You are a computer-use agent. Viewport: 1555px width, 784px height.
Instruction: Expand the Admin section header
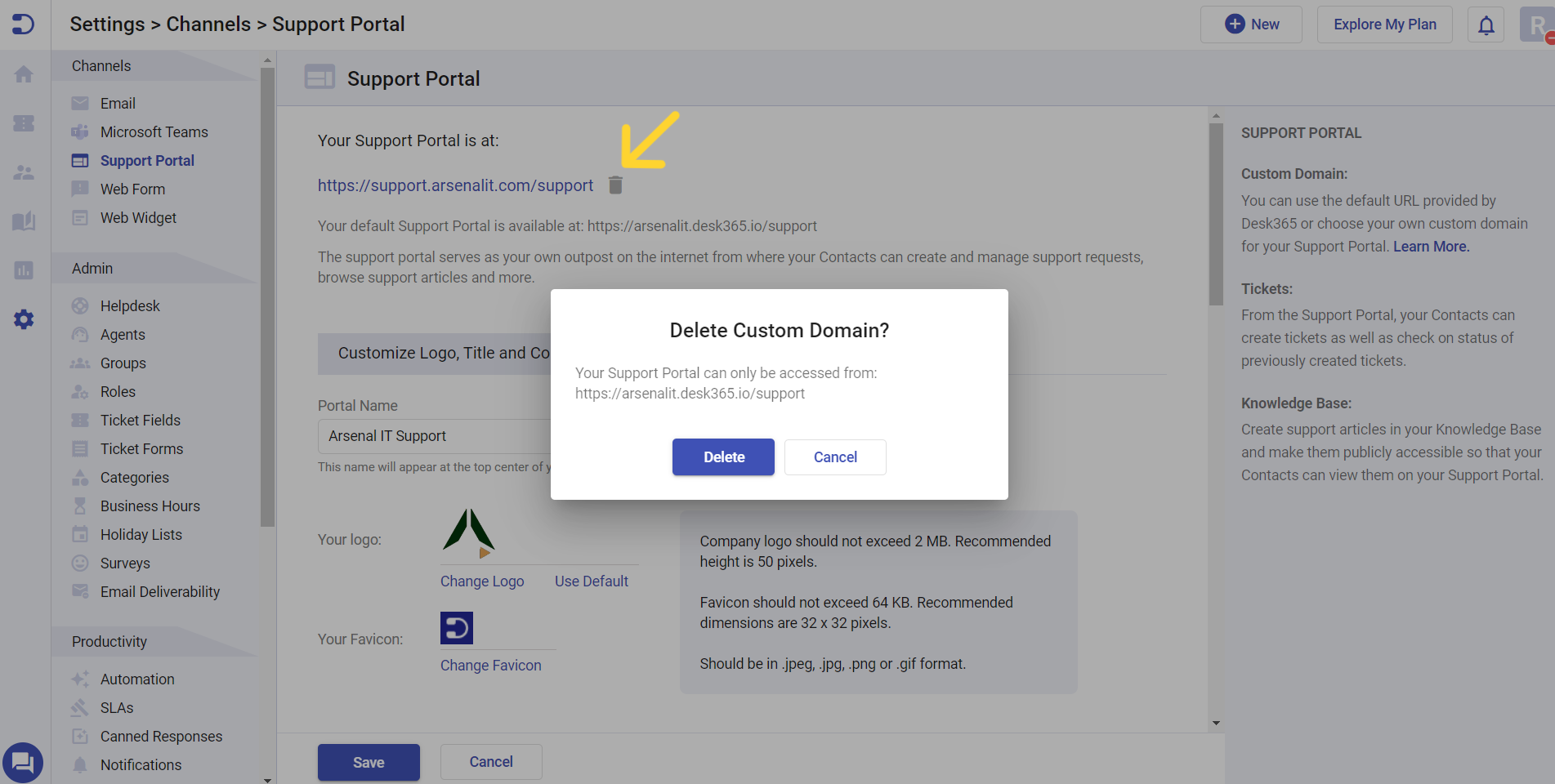click(x=92, y=268)
